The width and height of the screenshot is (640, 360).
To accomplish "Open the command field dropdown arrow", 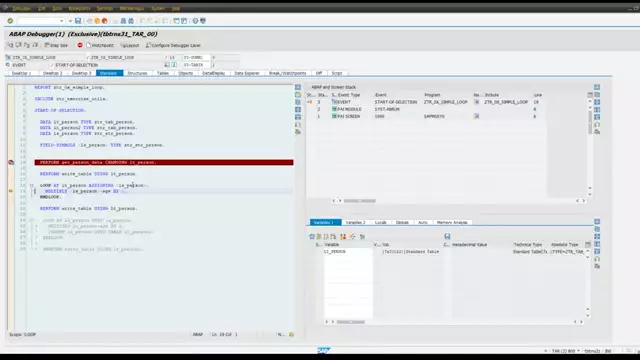I will pyautogui.click(x=62, y=21).
